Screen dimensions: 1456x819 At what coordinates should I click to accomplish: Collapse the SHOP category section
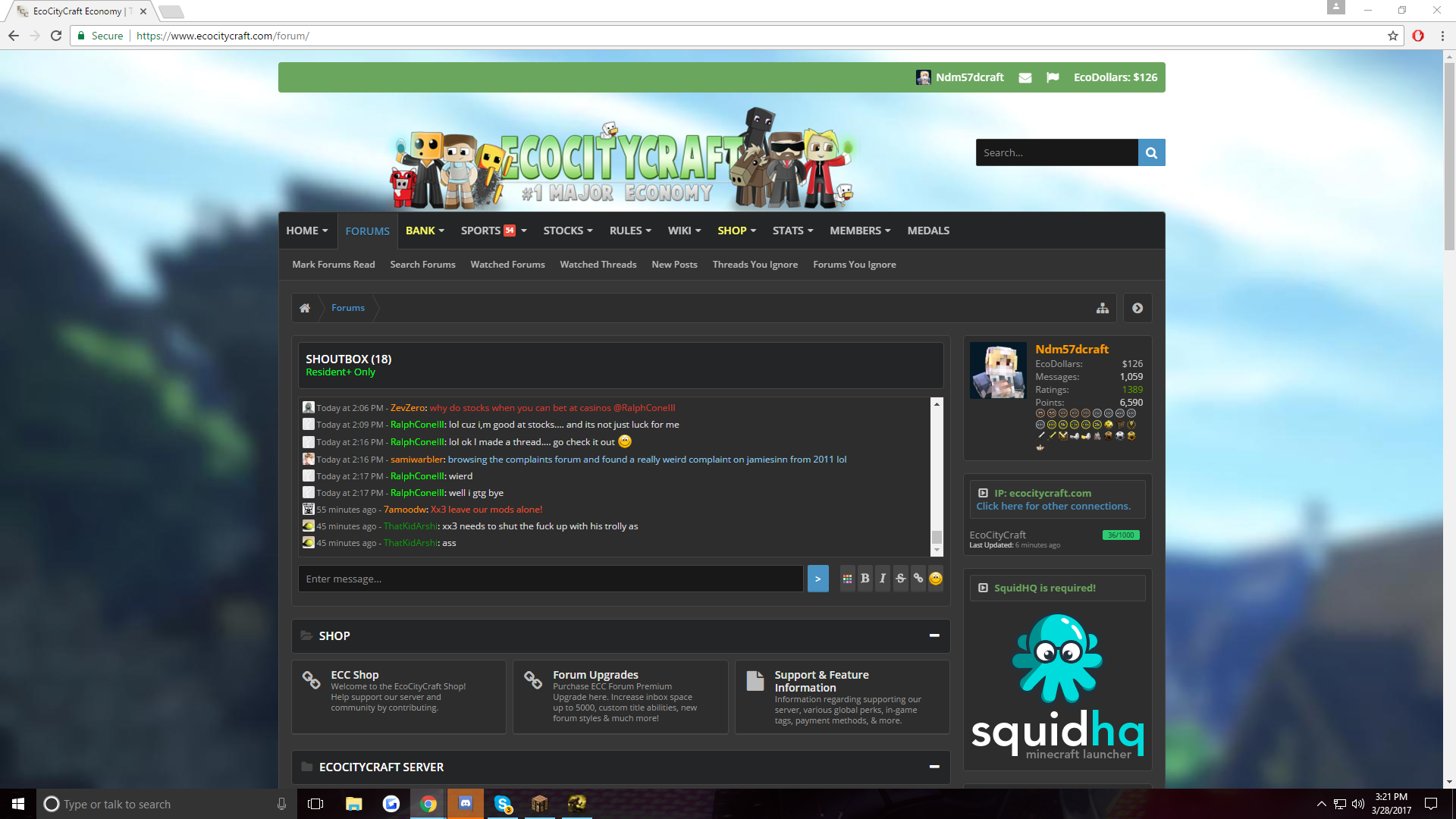coord(934,635)
